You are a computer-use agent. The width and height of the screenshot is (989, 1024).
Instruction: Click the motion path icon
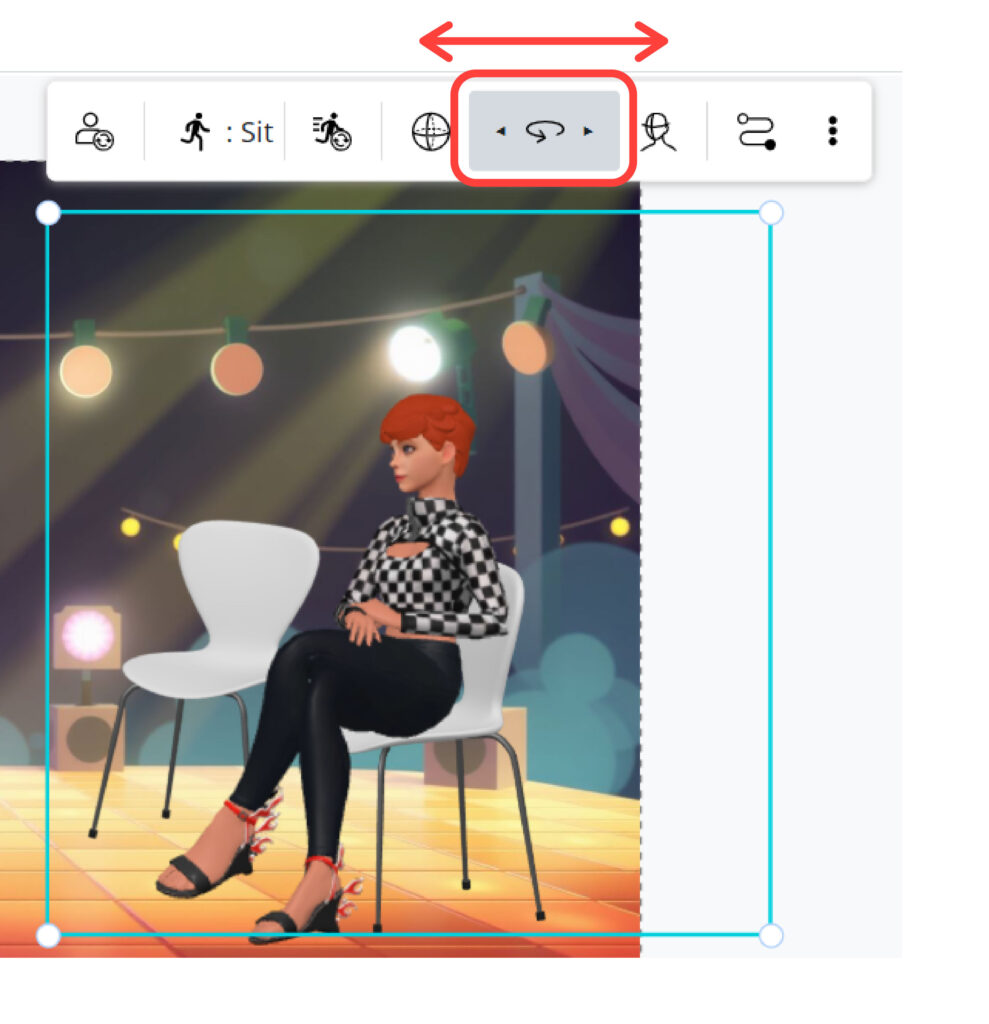click(x=757, y=130)
